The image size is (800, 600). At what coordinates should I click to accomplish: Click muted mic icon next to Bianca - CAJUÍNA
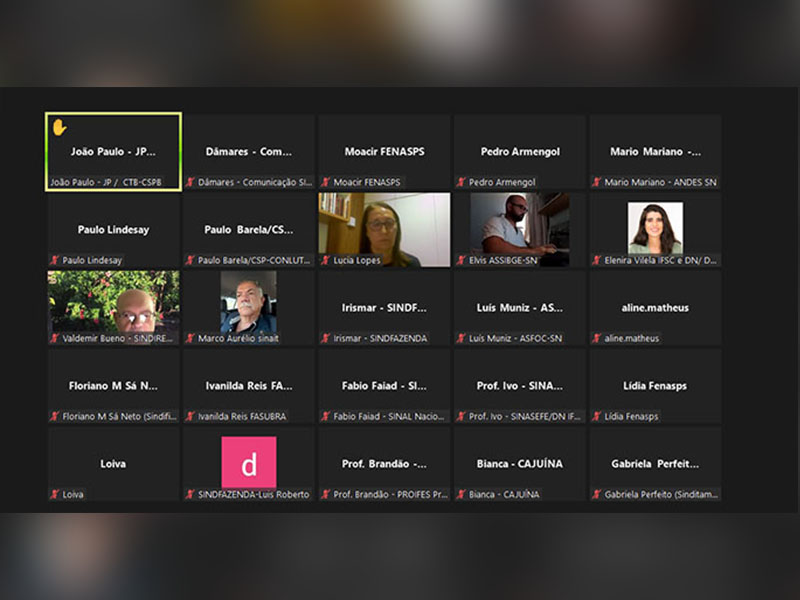click(x=461, y=495)
